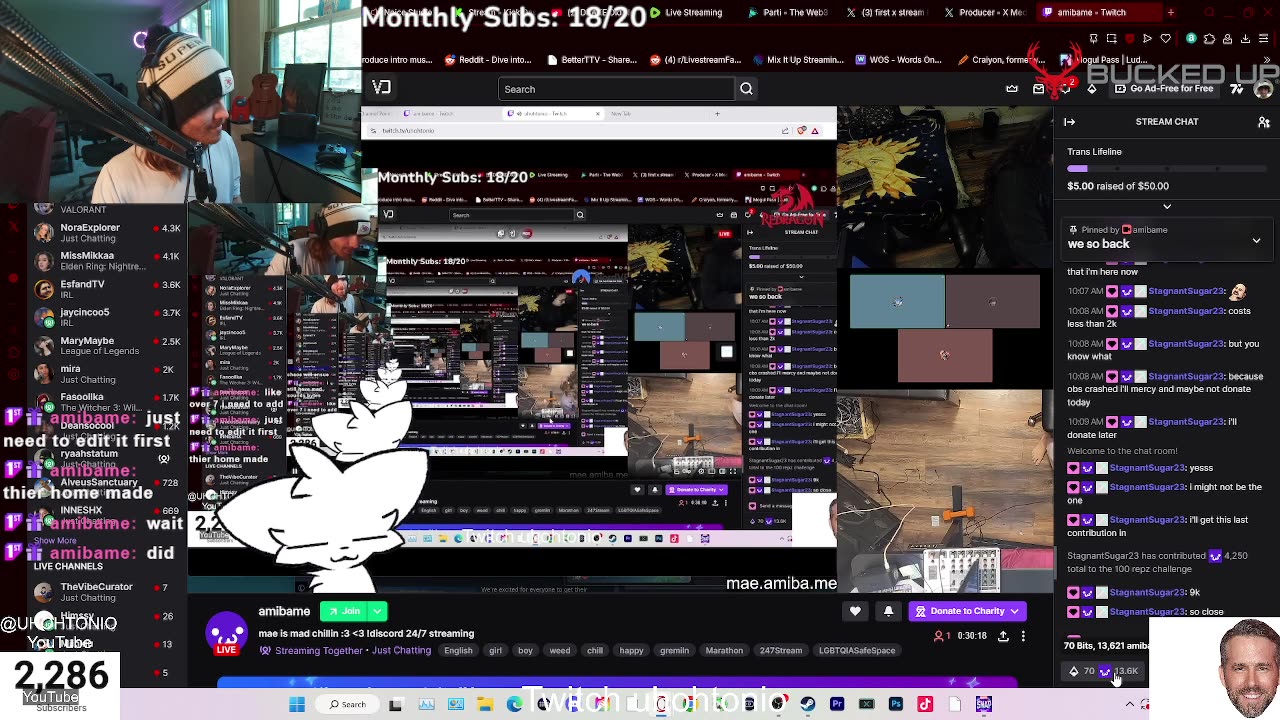Click the browser snapshot capture icon
The height and width of the screenshot is (720, 1280).
[x=1112, y=39]
